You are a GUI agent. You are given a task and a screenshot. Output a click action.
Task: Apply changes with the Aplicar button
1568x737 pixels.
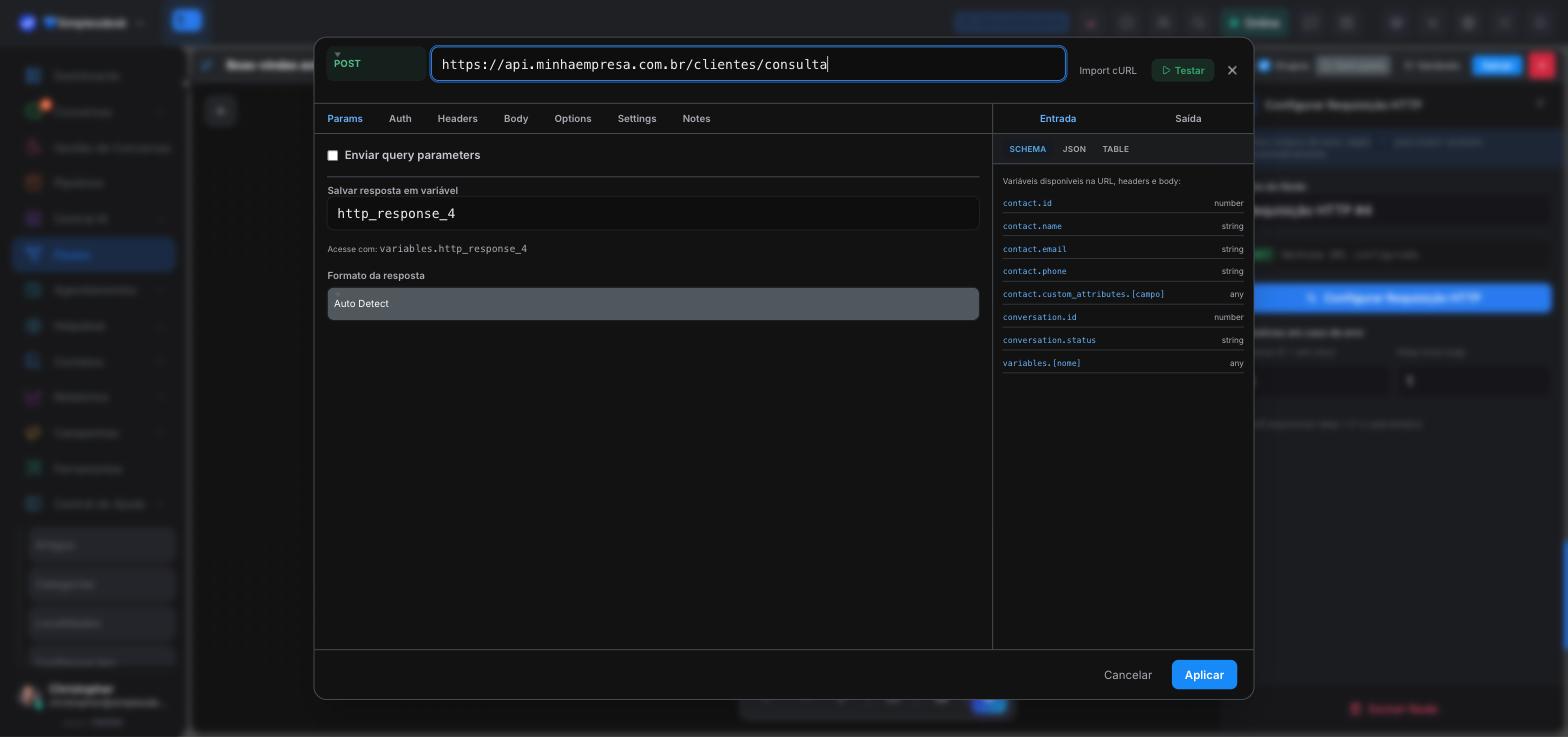1204,675
